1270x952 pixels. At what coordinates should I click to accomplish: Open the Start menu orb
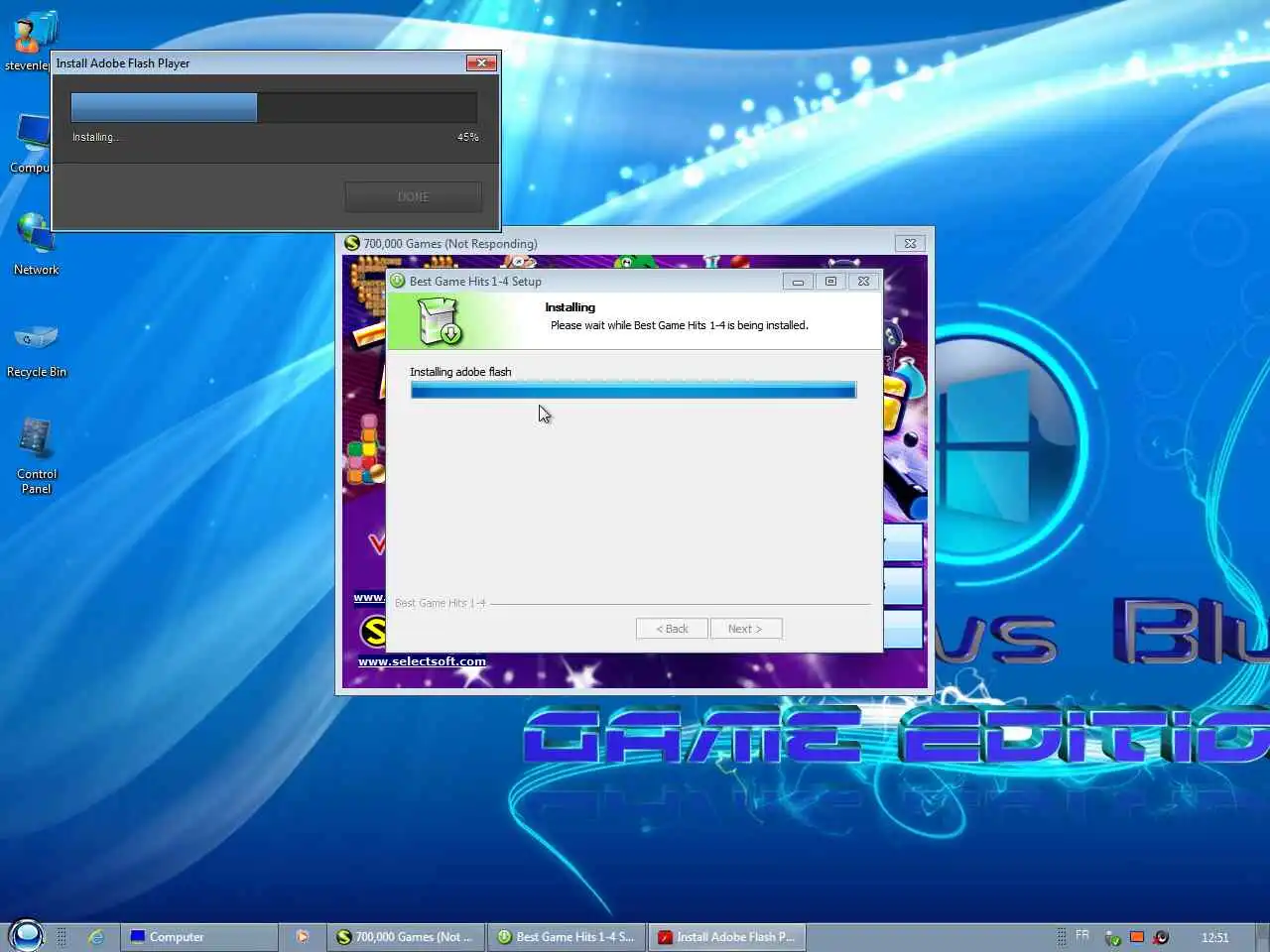click(x=26, y=935)
